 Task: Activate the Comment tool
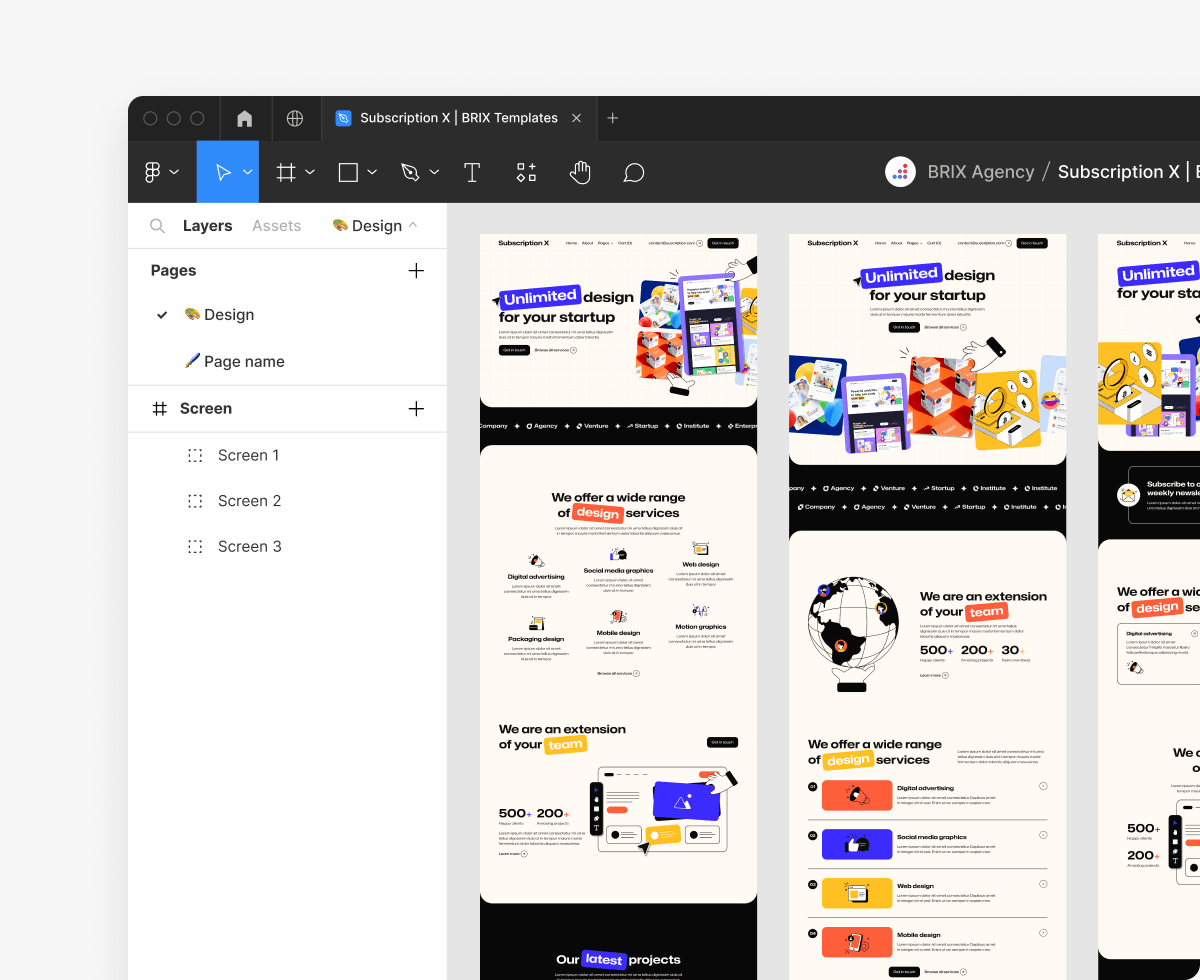coord(634,171)
